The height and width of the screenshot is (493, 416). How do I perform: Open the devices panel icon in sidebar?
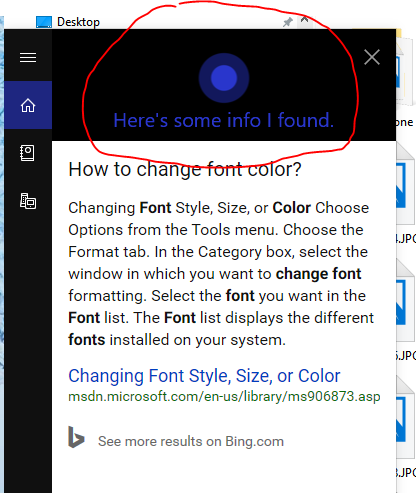pos(28,201)
